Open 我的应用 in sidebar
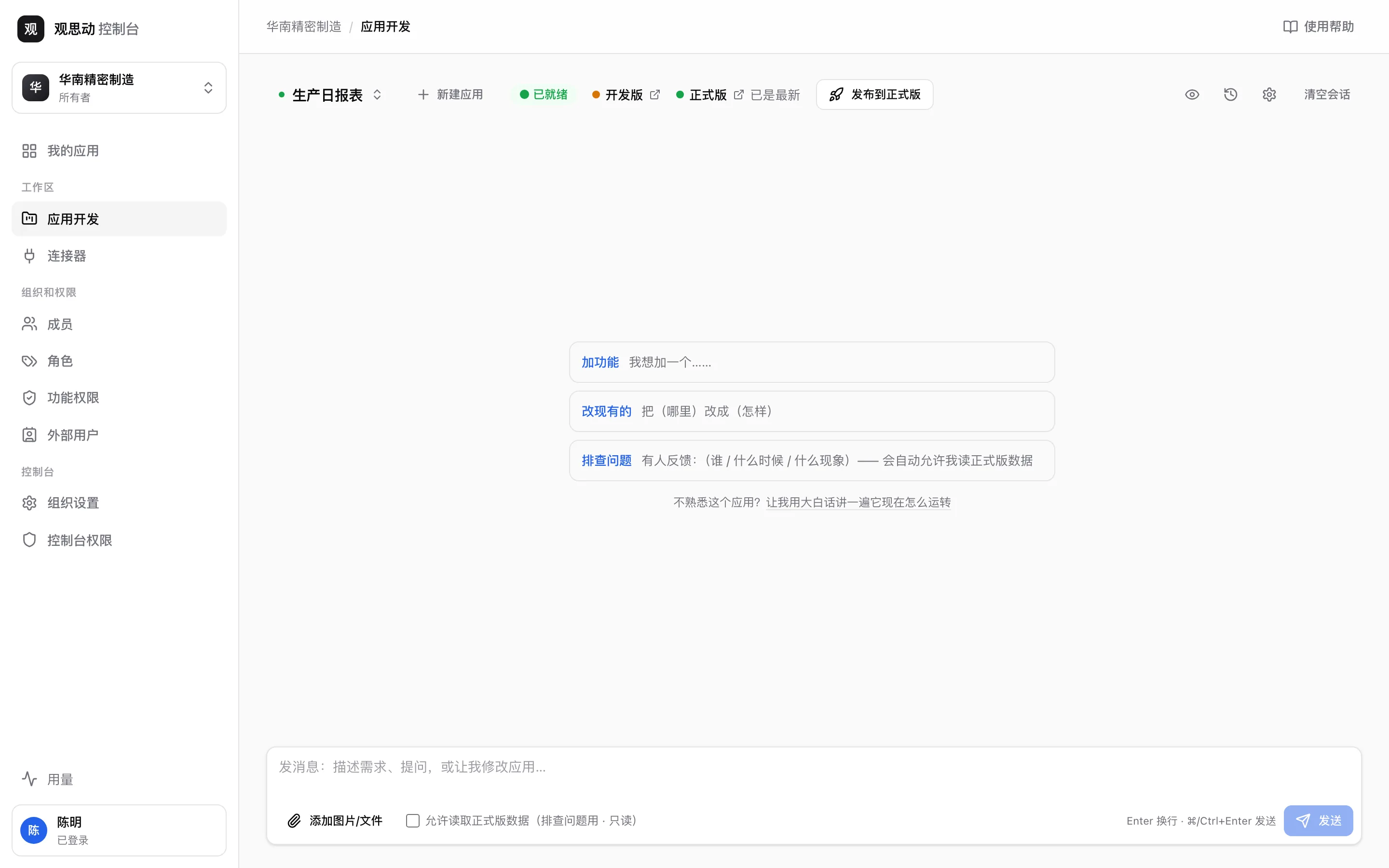1389x868 pixels. pos(119,150)
